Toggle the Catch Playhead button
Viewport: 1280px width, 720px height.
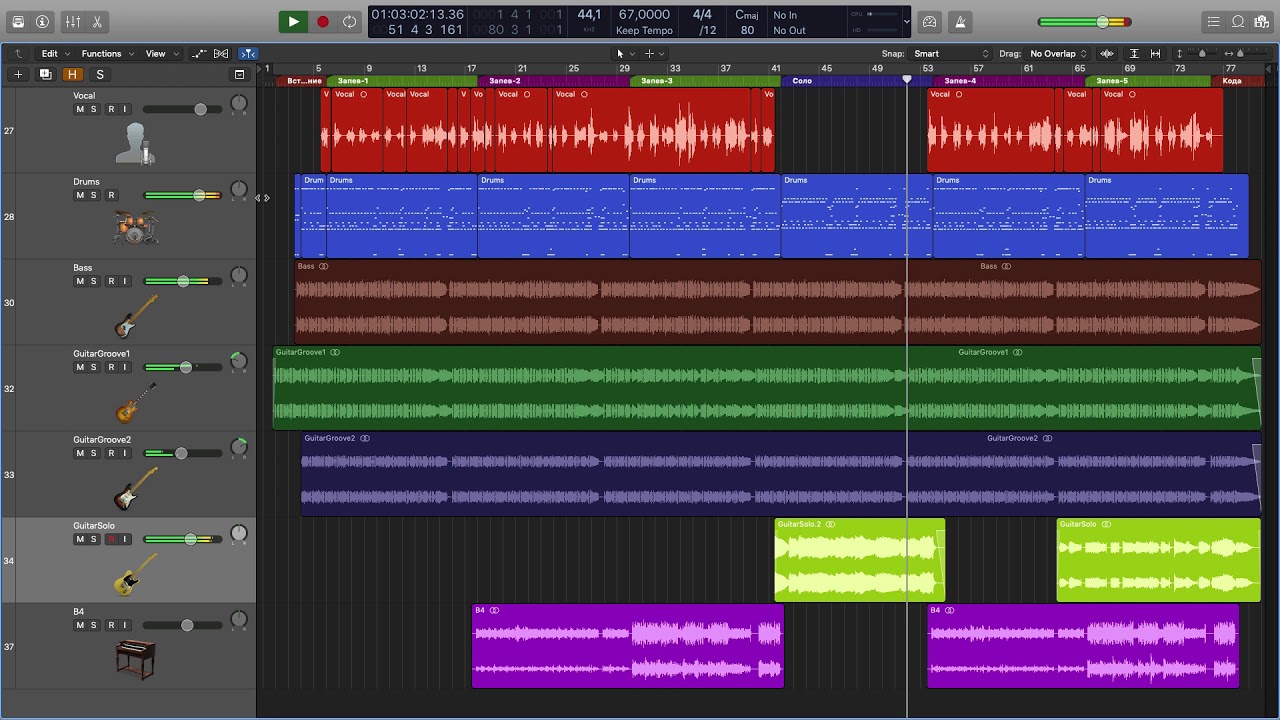pos(248,53)
